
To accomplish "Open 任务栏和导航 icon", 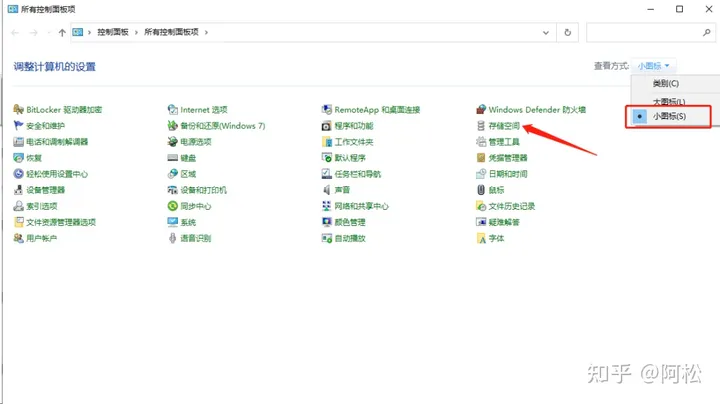I will (x=326, y=174).
